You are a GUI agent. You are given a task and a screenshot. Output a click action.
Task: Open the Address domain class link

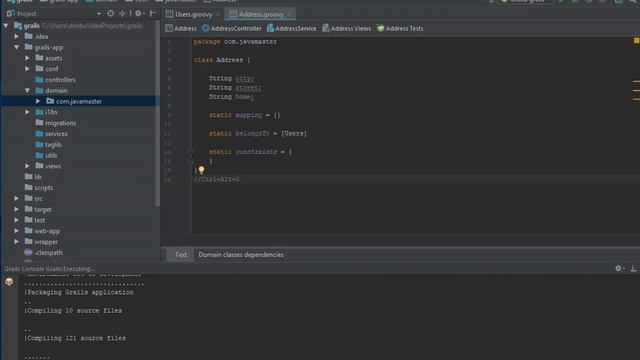click(181, 29)
